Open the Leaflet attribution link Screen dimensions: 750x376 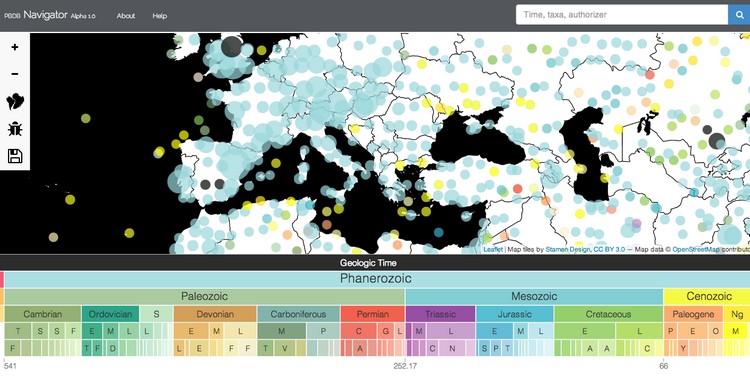click(x=493, y=249)
